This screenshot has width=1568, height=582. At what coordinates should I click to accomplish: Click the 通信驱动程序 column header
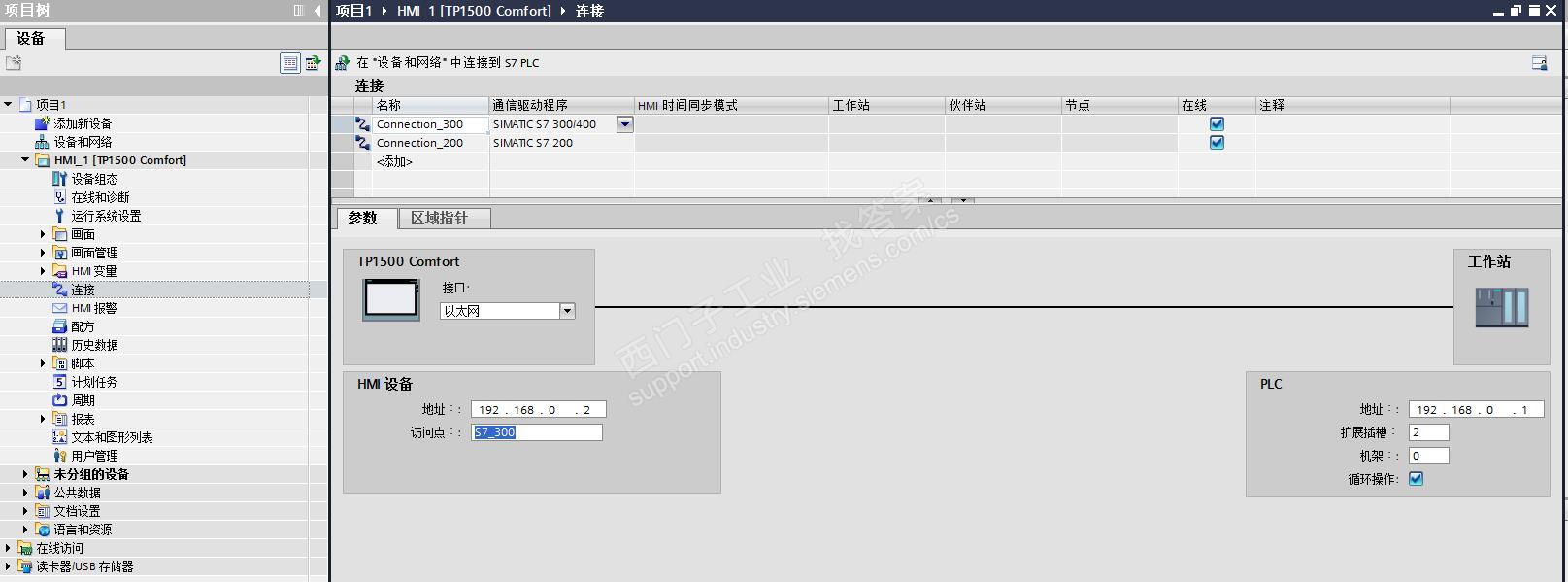pos(562,105)
